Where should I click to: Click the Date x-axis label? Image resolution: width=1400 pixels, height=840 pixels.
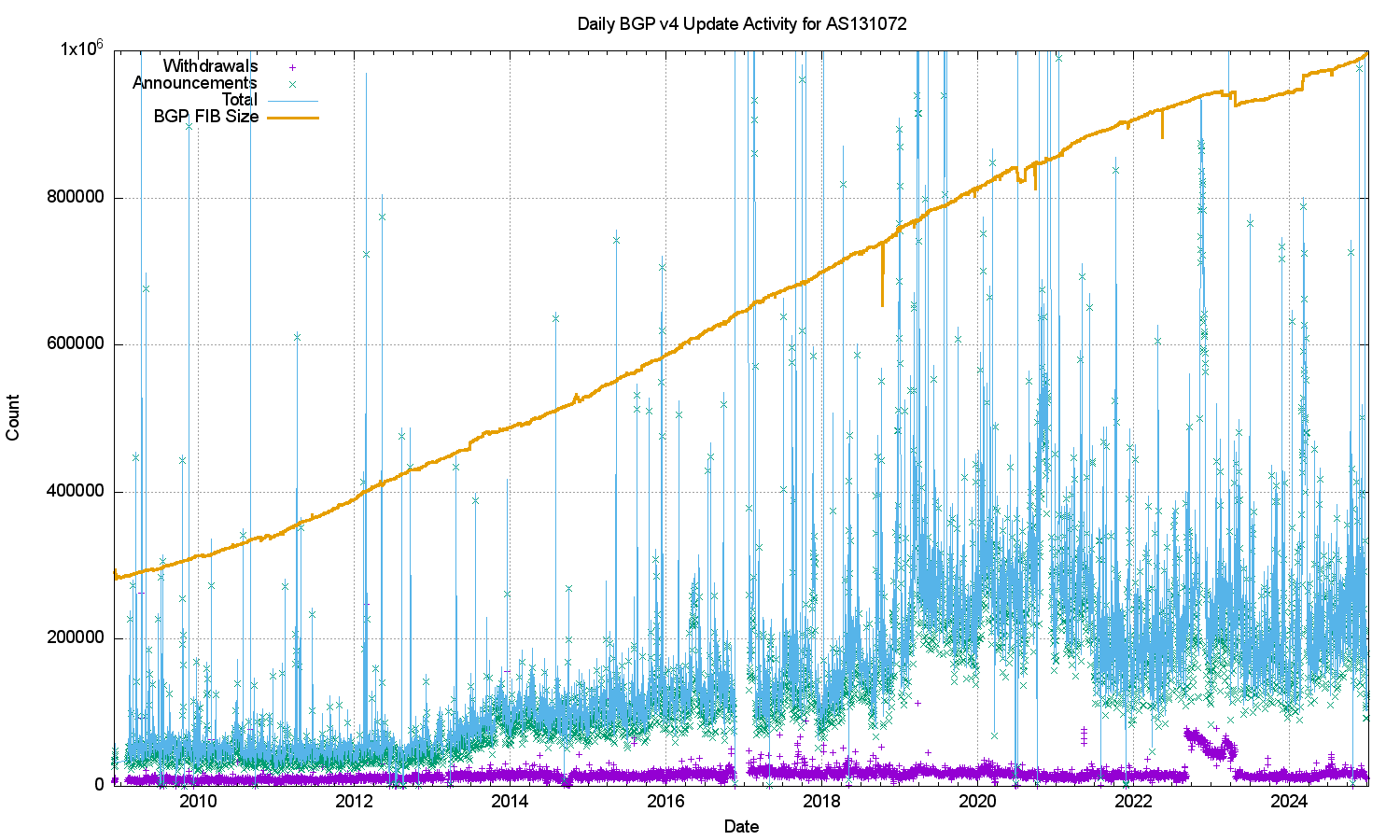(741, 826)
